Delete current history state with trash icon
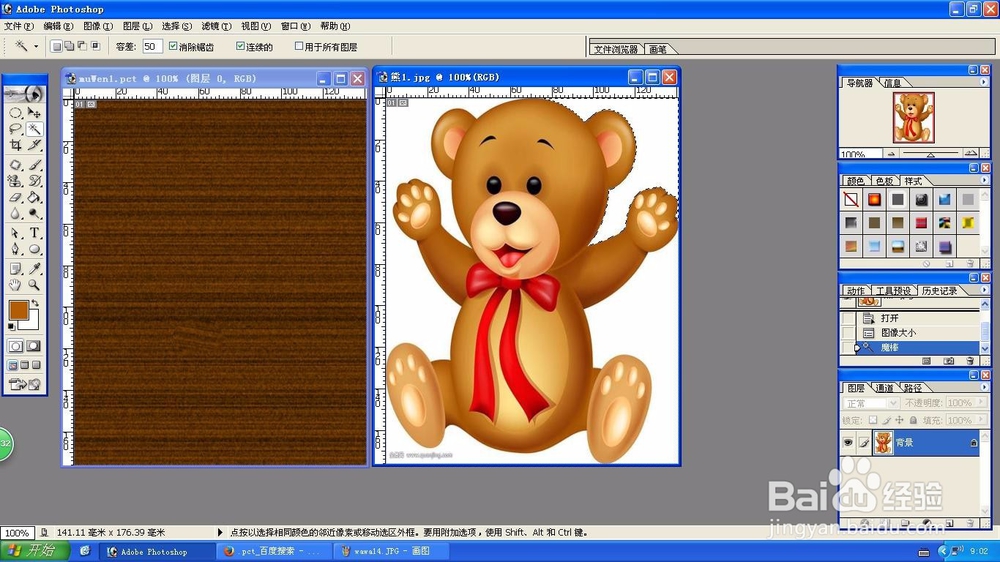Screen dimensions: 1000x562 click(971, 361)
